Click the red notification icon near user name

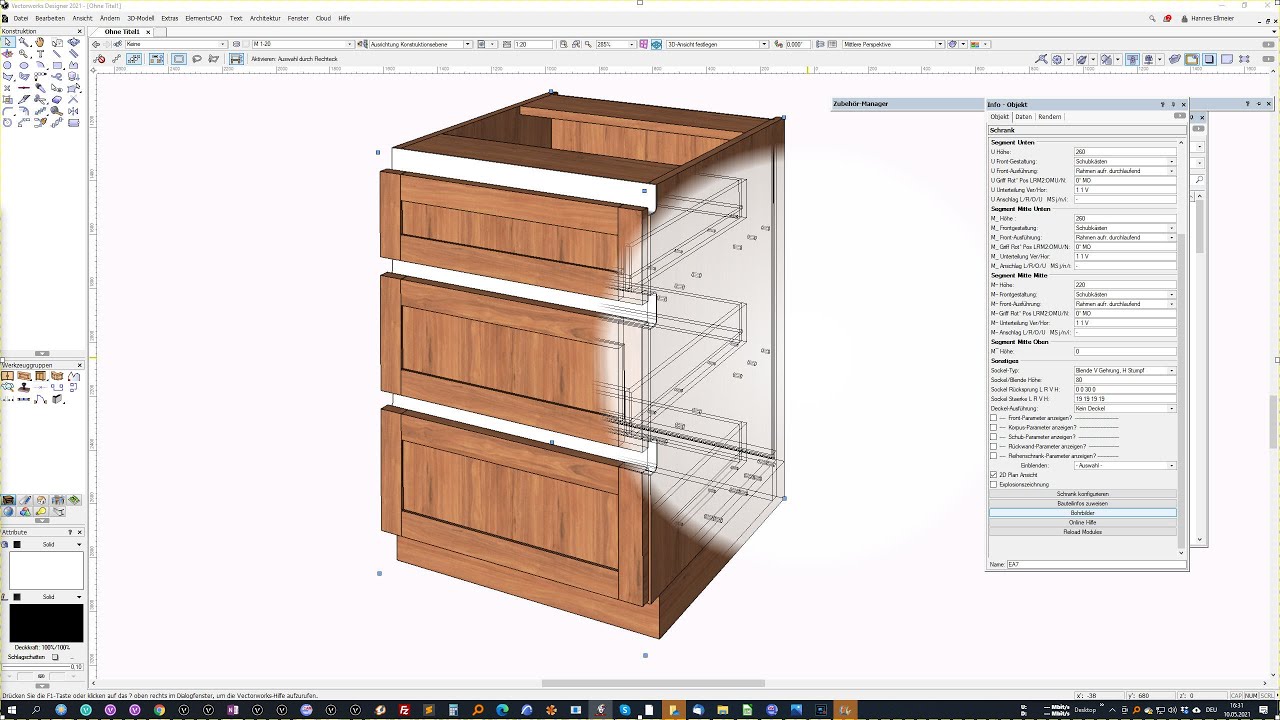tap(1167, 19)
